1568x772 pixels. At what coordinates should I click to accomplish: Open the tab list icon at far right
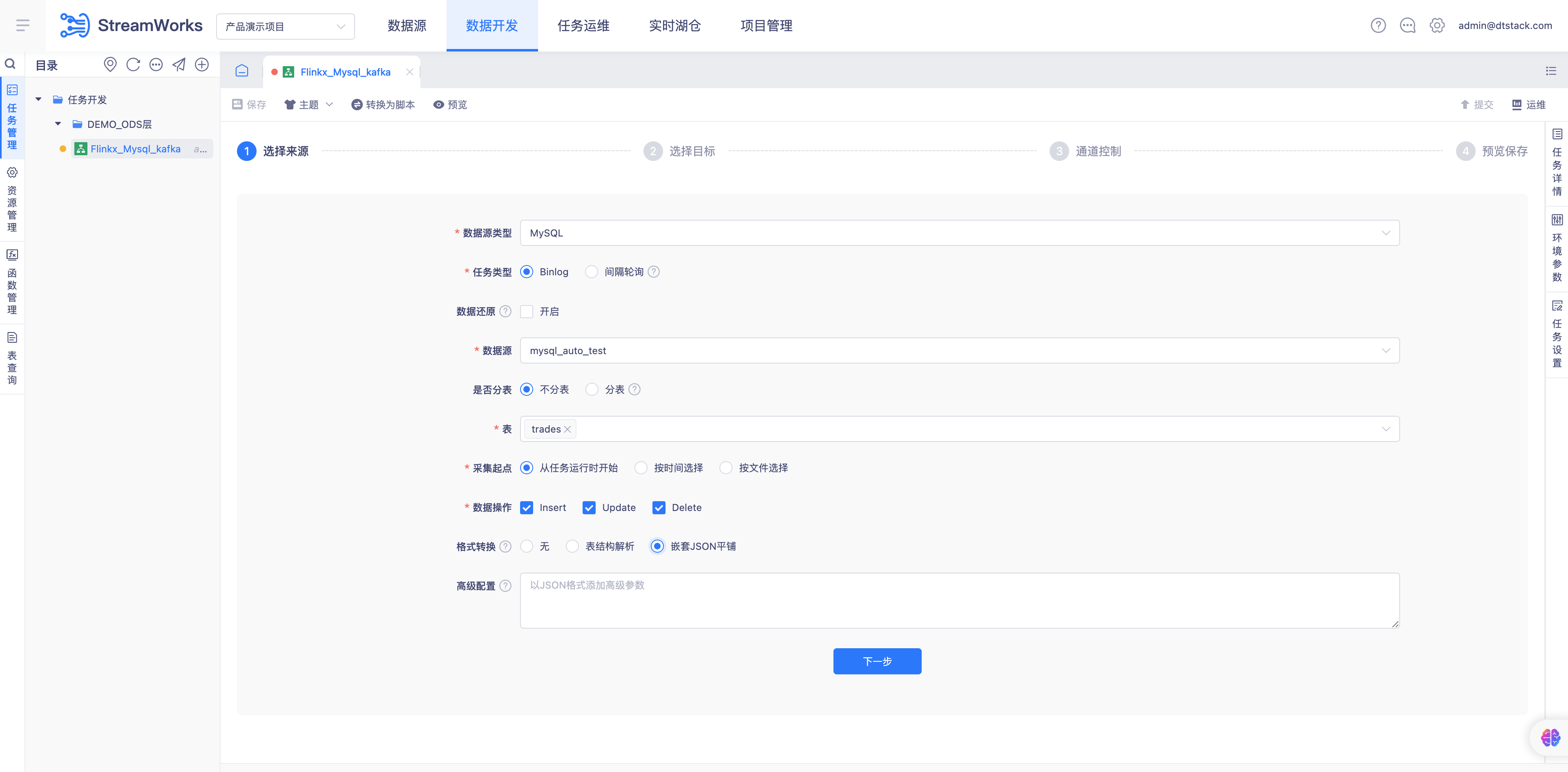1550,71
